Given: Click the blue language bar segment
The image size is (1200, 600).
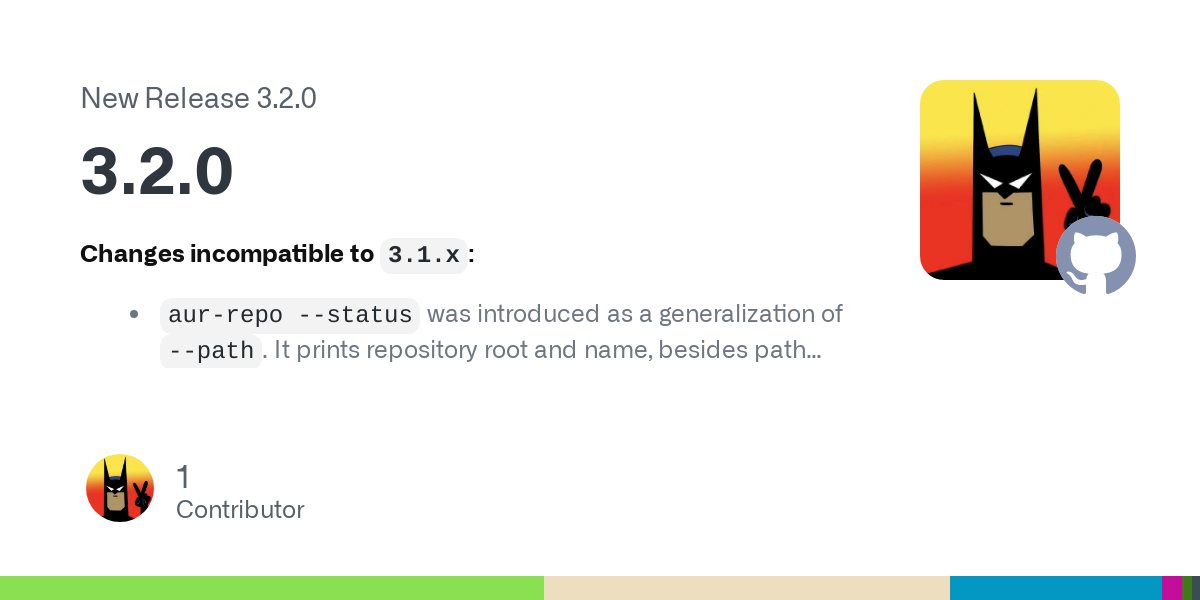Looking at the screenshot, I should pos(1056,588).
